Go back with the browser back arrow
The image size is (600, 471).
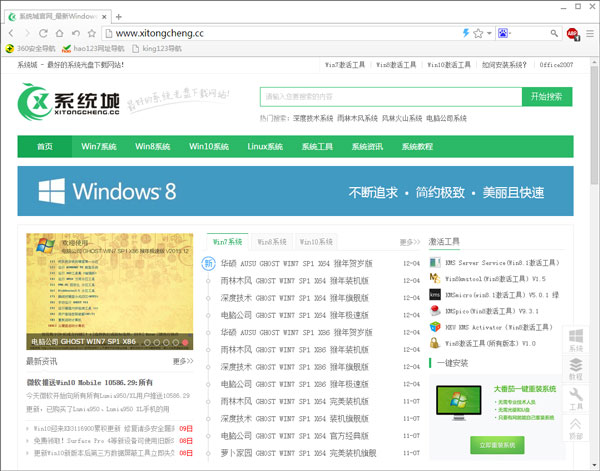coord(11,33)
